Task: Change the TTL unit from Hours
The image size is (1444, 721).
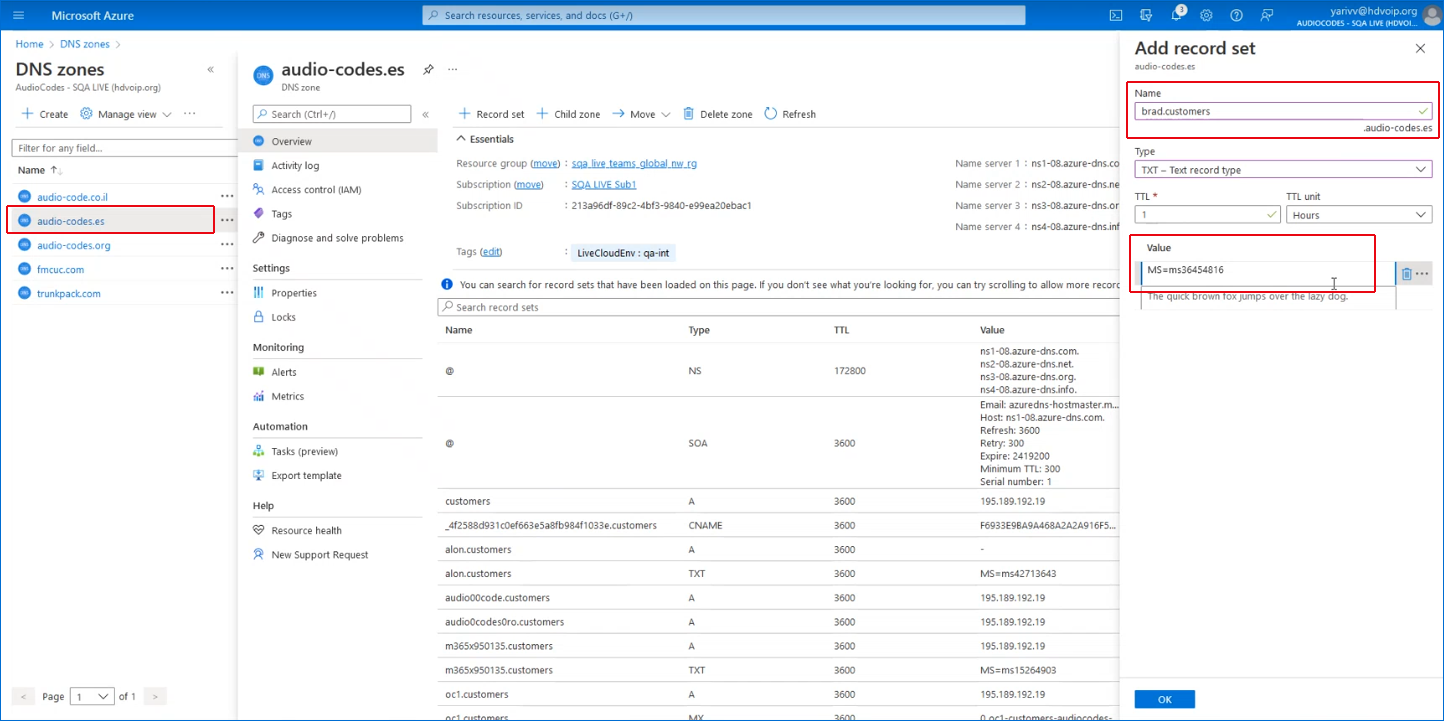Action: pyautogui.click(x=1359, y=213)
